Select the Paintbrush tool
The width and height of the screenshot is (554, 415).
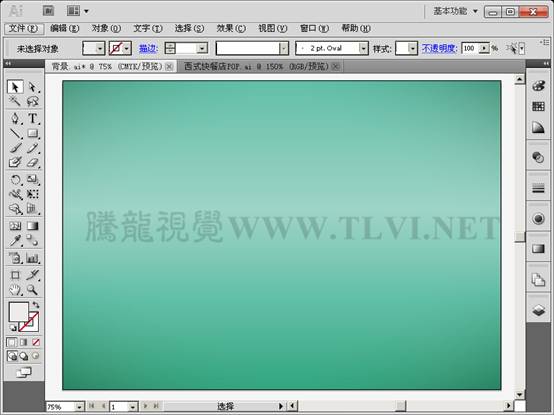[x=15, y=148]
